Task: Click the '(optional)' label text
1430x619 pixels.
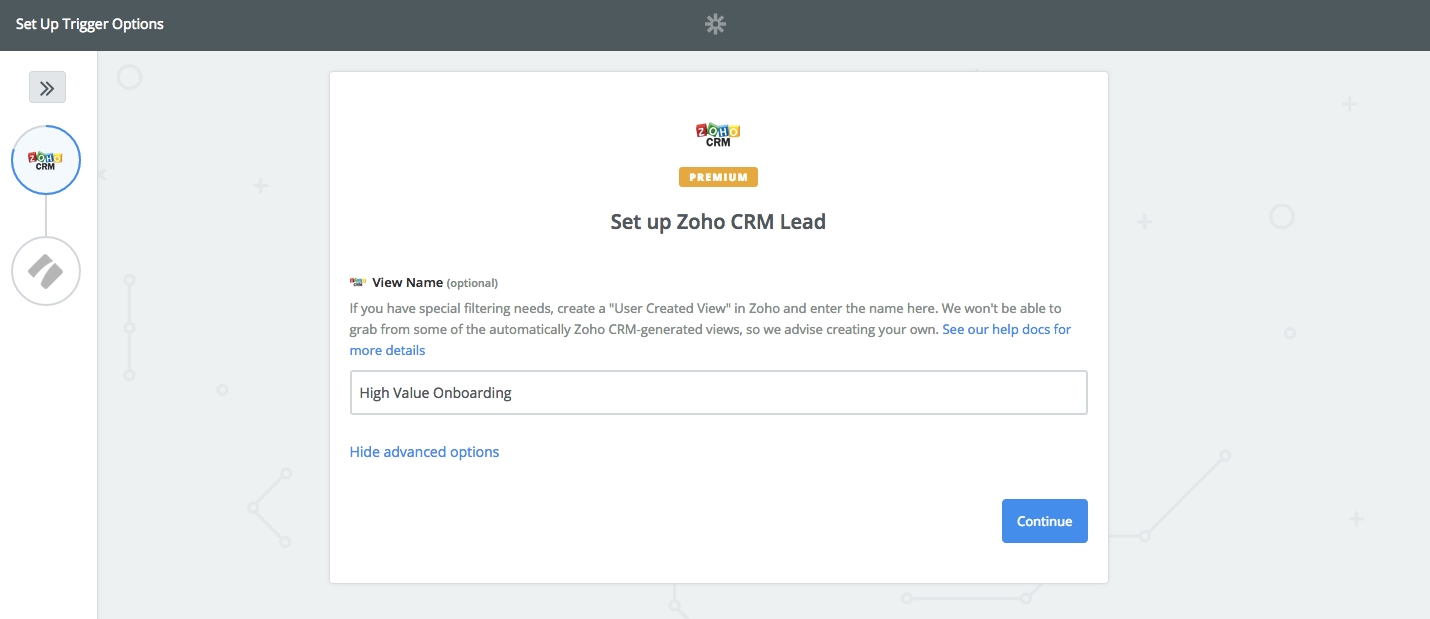Action: pos(472,283)
